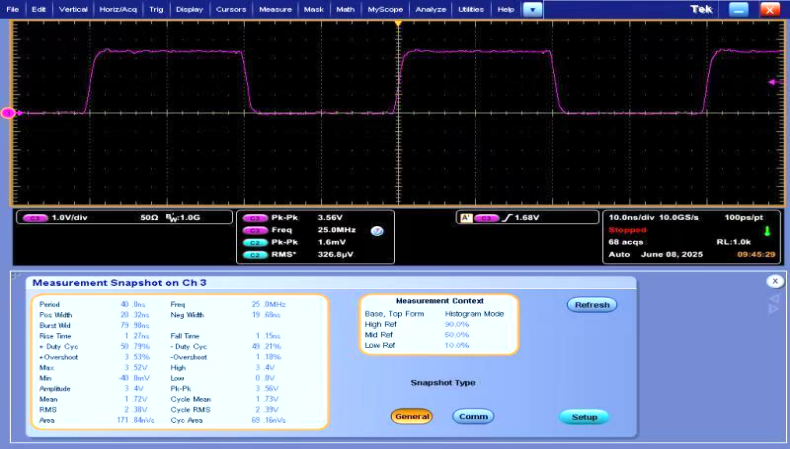Click the A' trigger badge
The height and width of the screenshot is (449, 790).
coord(466,218)
